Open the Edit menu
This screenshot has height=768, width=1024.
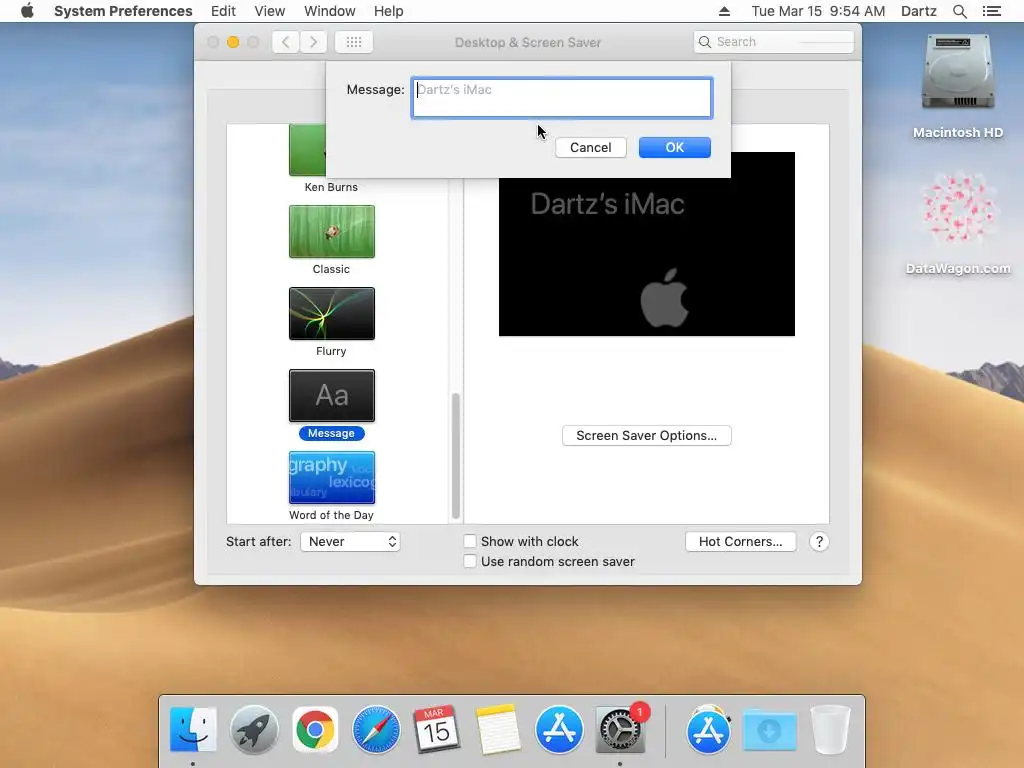tap(223, 11)
